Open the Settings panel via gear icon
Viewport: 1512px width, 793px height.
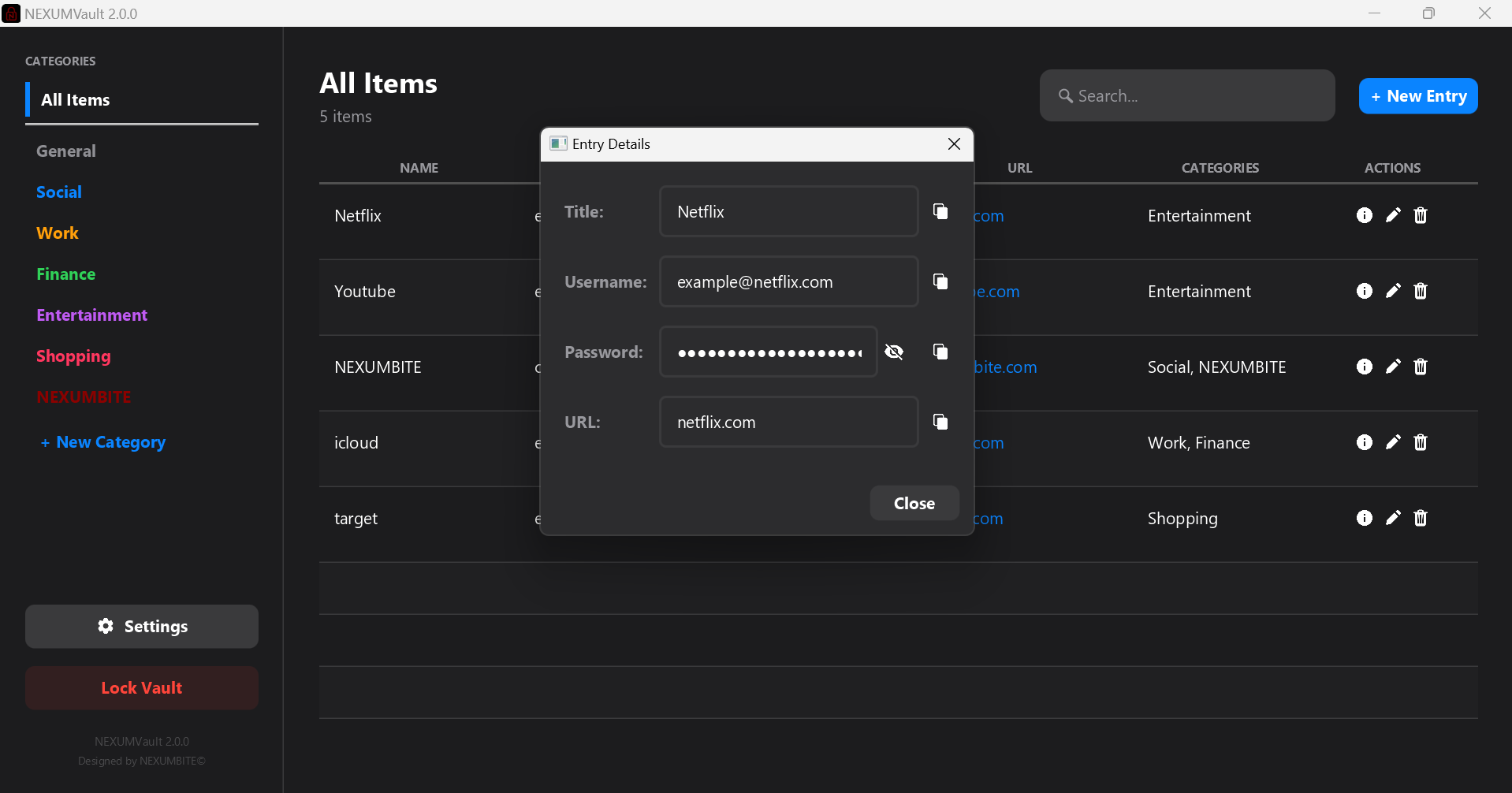click(x=141, y=626)
